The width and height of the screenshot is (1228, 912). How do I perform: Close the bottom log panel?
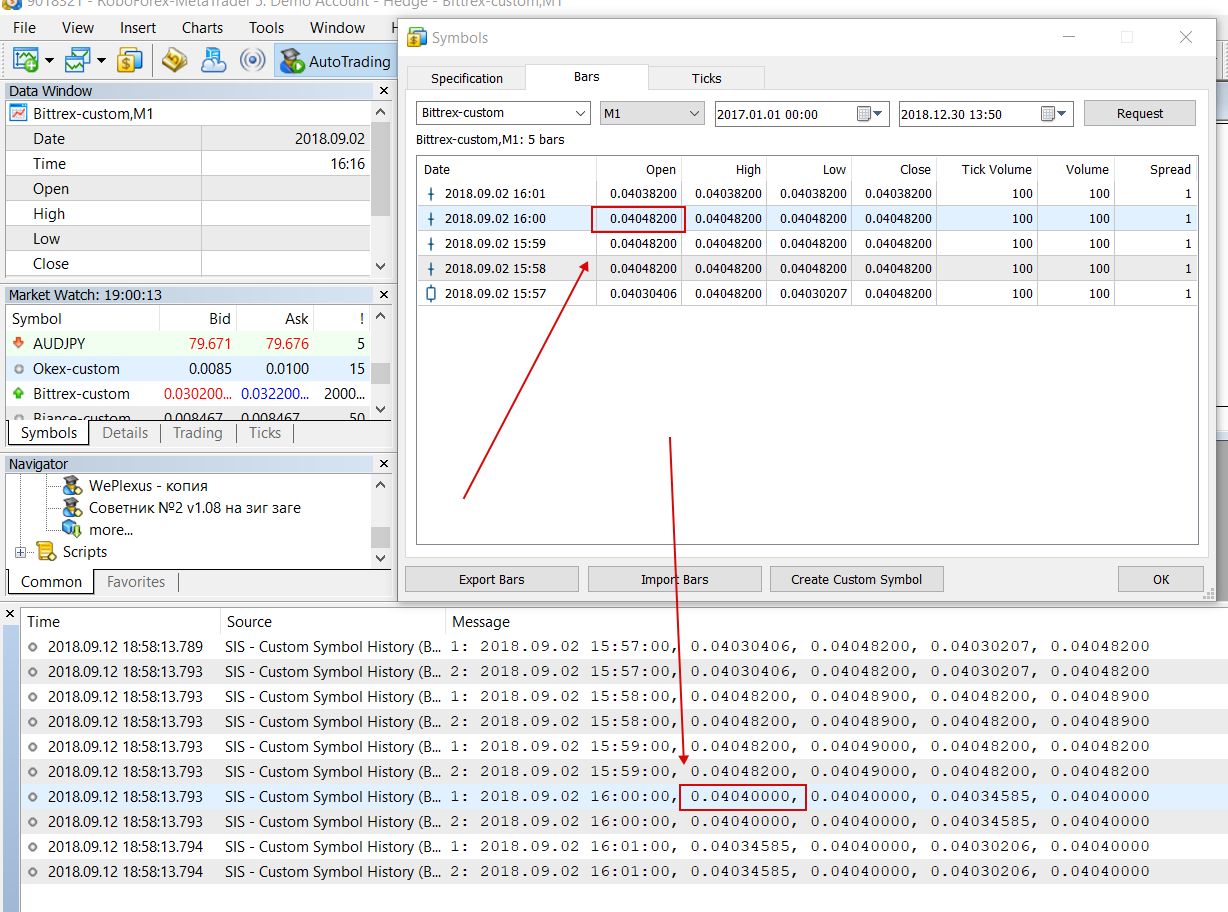[10, 614]
